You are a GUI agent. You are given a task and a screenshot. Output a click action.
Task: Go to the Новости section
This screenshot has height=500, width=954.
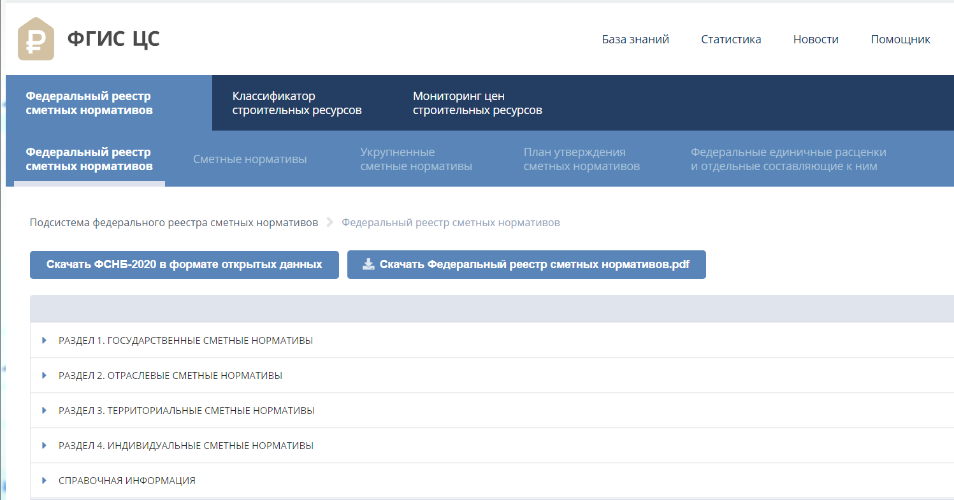pos(815,40)
